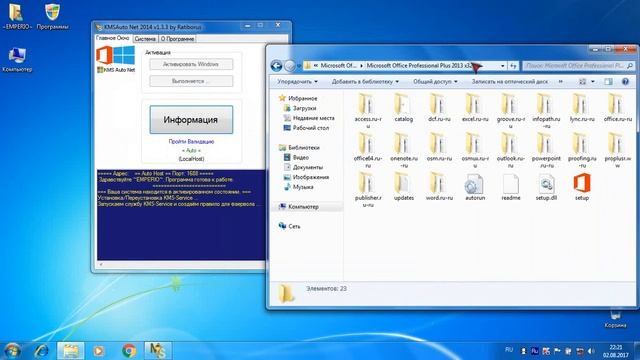Switch to the Главное Окно tab
Viewport: 640px width, 360px height.
[x=113, y=38]
